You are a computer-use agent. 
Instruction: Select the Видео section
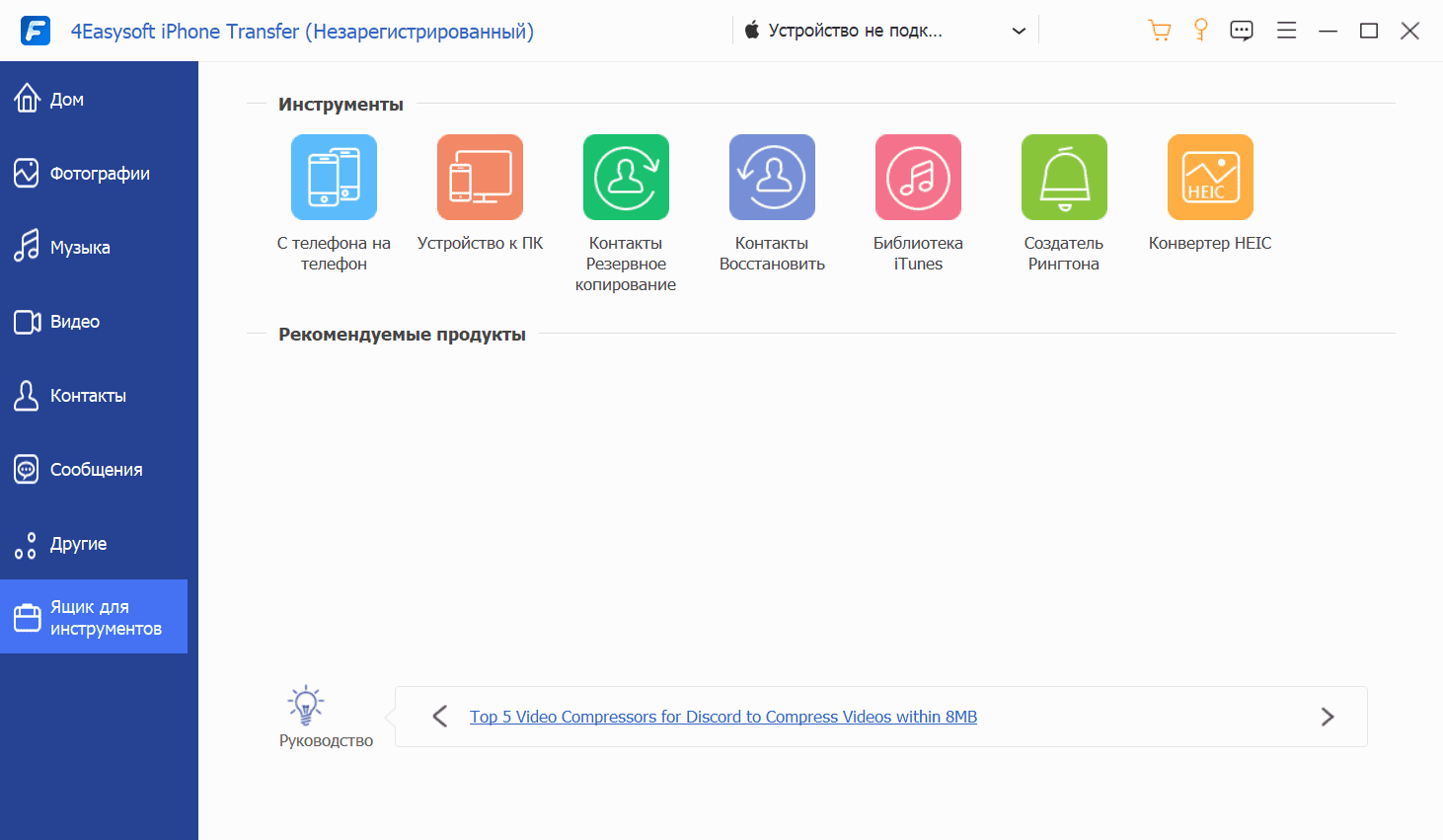tap(94, 321)
